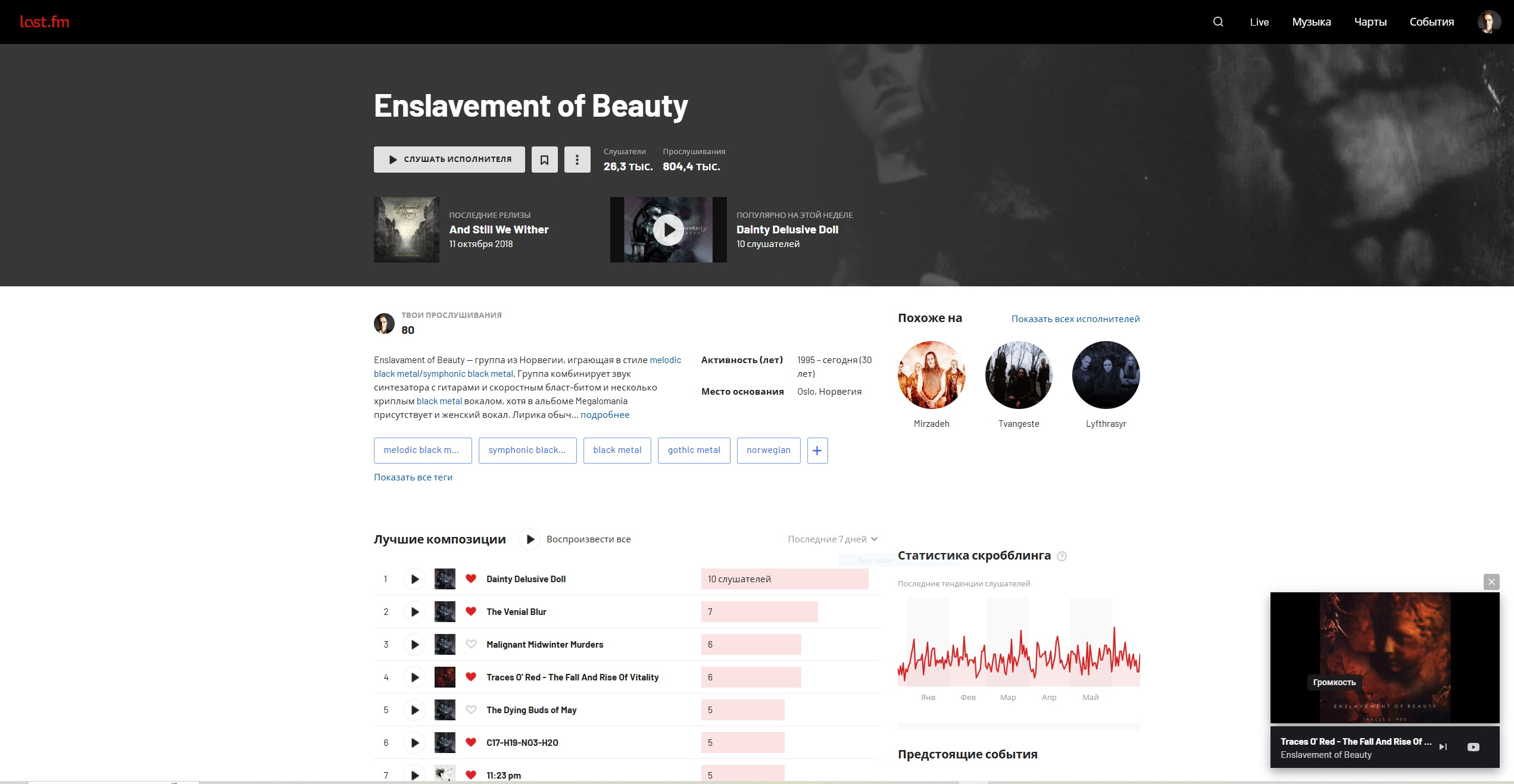Click the mini player video cover
Screen dimensions: 1514x784
(x=1385, y=658)
